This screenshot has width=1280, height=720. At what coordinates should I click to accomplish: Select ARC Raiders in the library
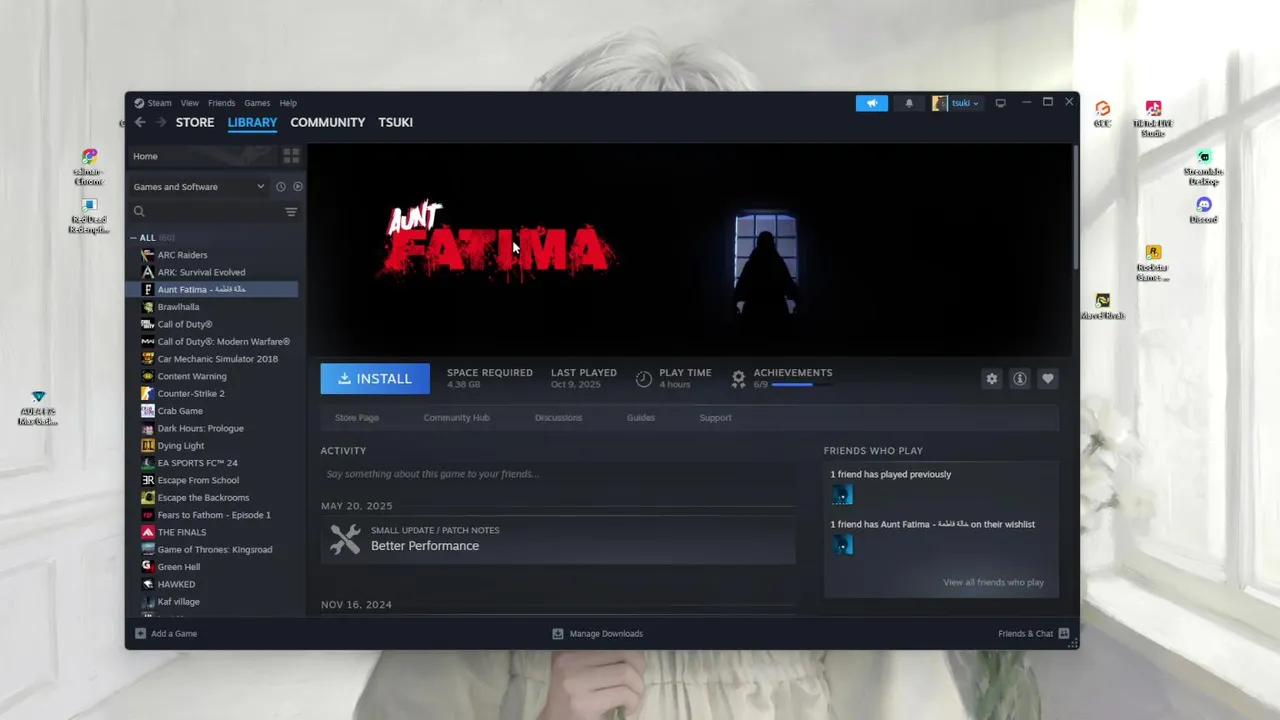[x=182, y=255]
